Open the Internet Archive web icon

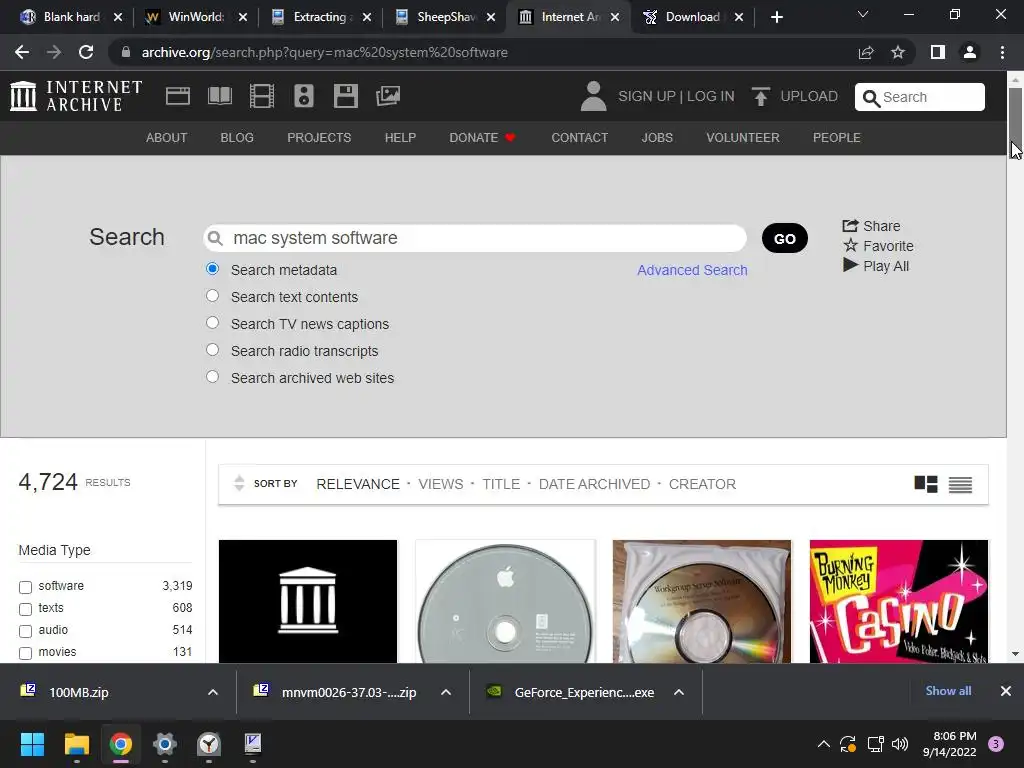pyautogui.click(x=178, y=96)
